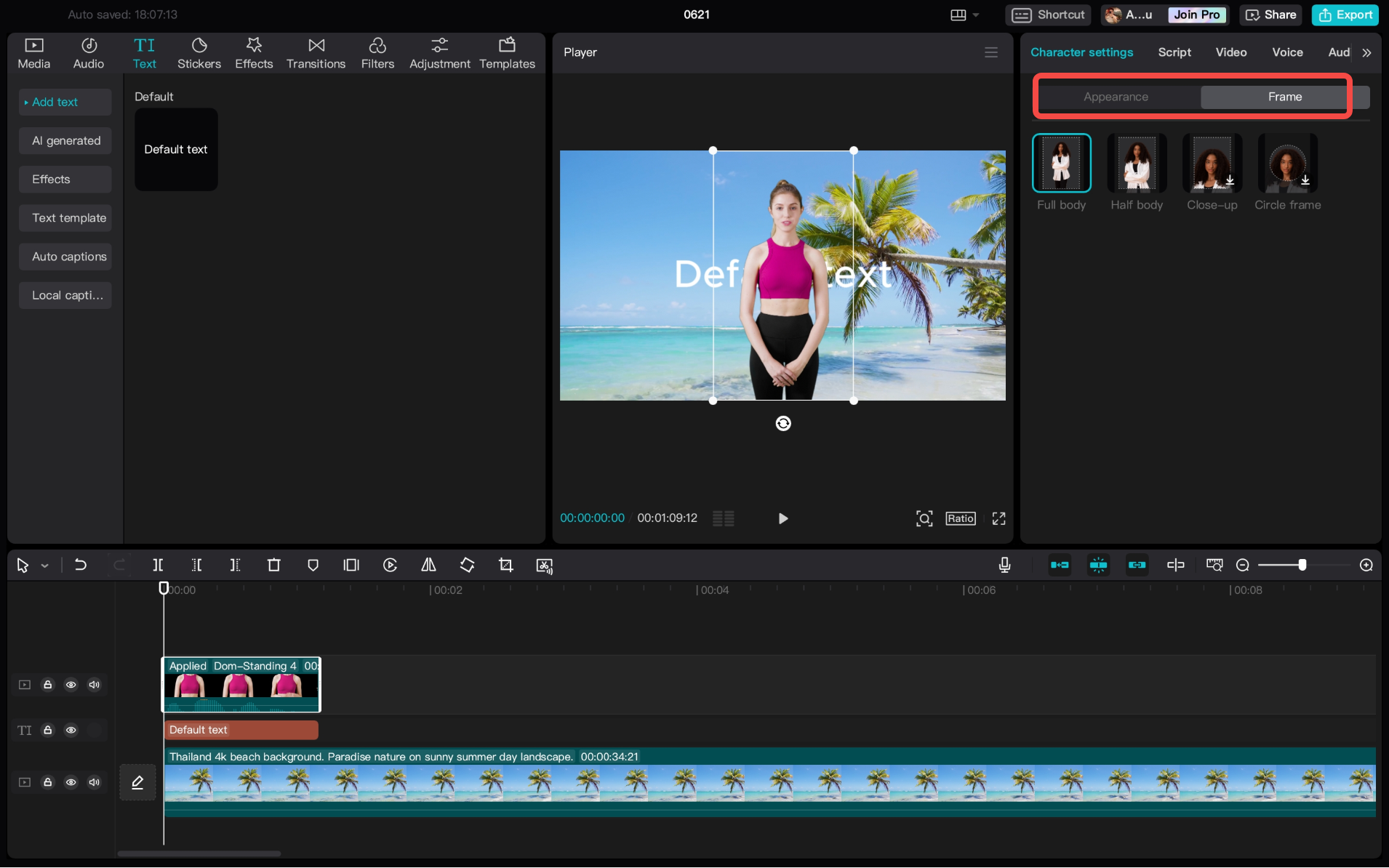This screenshot has height=868, width=1389.
Task: Select the Crop tool in timeline toolbar
Action: [505, 565]
